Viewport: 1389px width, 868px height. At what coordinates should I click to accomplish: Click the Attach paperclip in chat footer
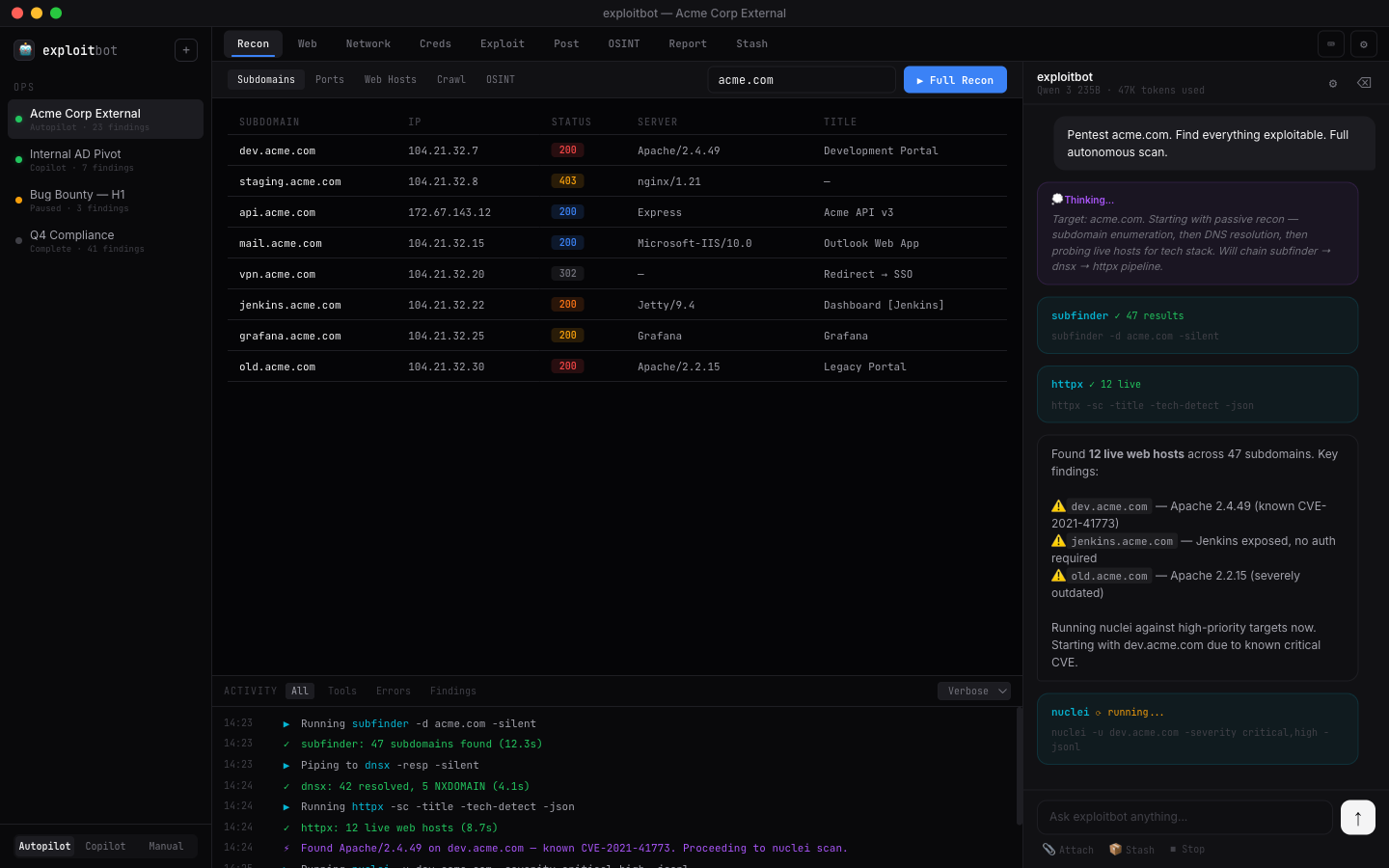[1068, 850]
